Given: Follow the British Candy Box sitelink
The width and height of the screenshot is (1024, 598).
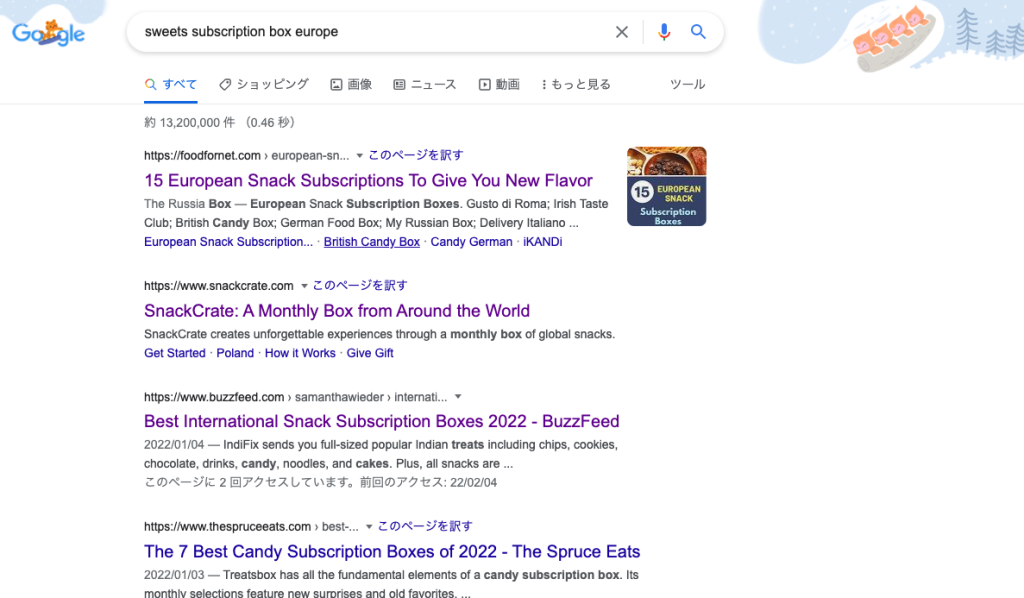Looking at the screenshot, I should pyautogui.click(x=372, y=242).
